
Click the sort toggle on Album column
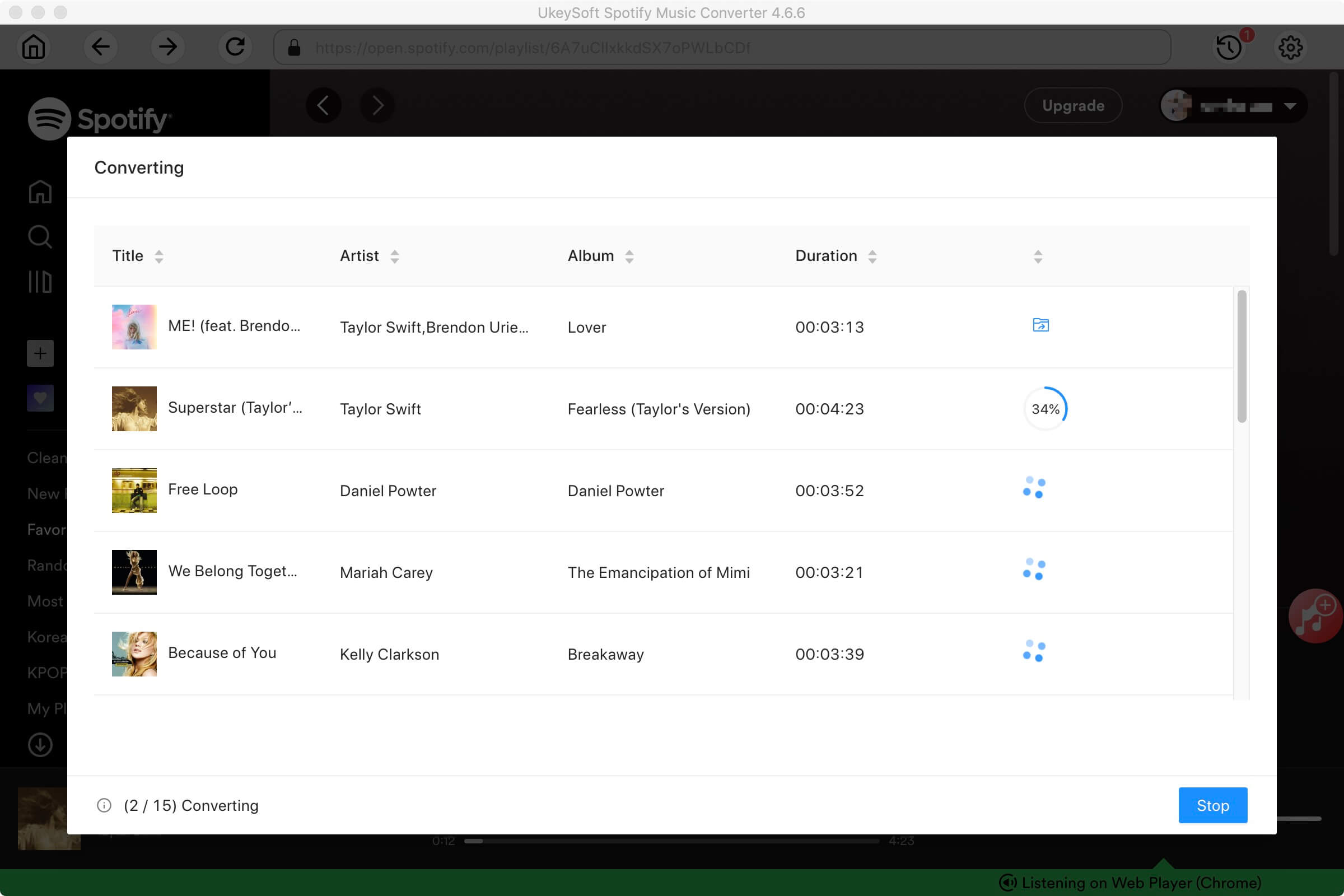628,256
